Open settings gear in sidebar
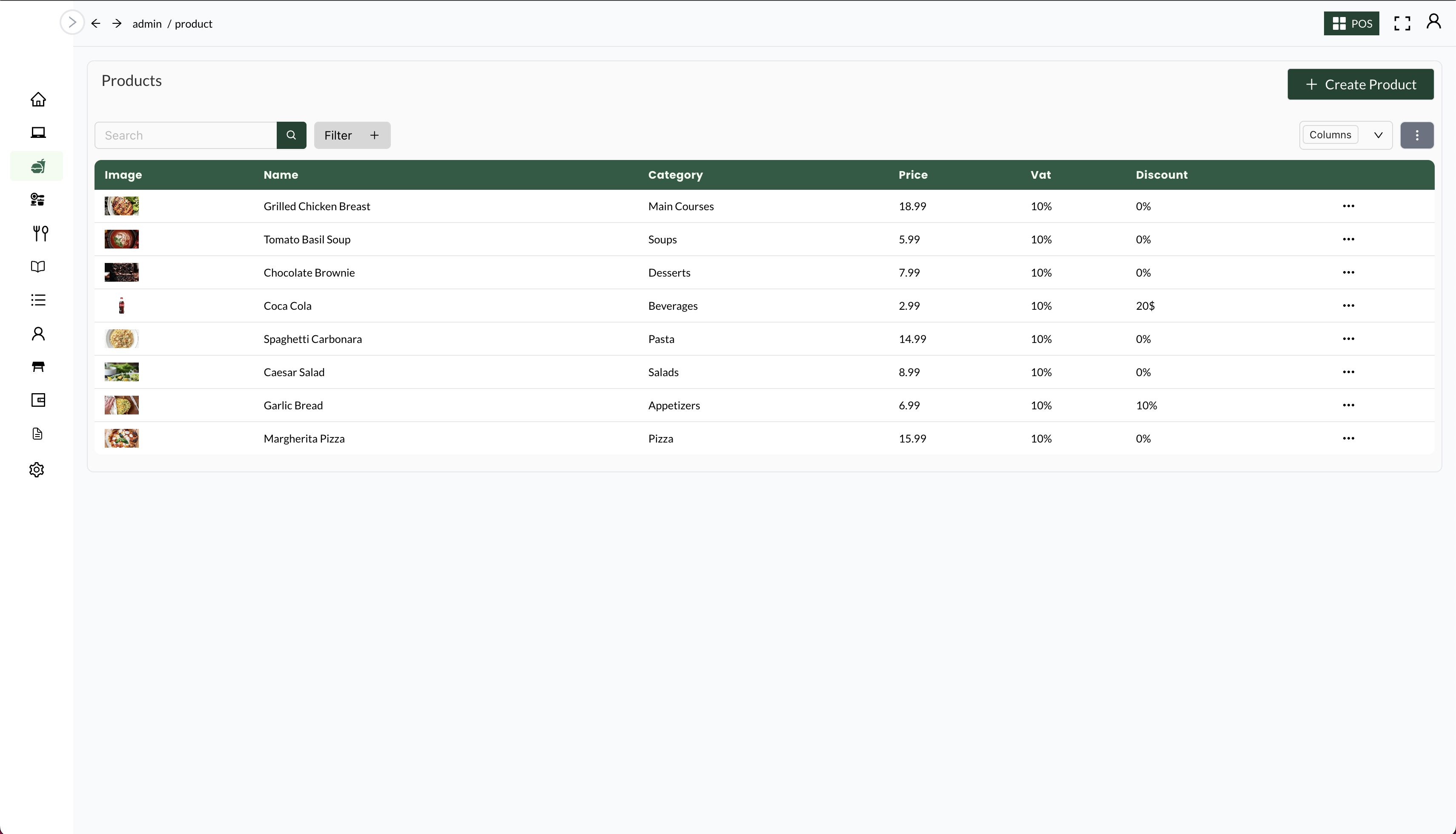Image resolution: width=1456 pixels, height=834 pixels. pos(37,470)
